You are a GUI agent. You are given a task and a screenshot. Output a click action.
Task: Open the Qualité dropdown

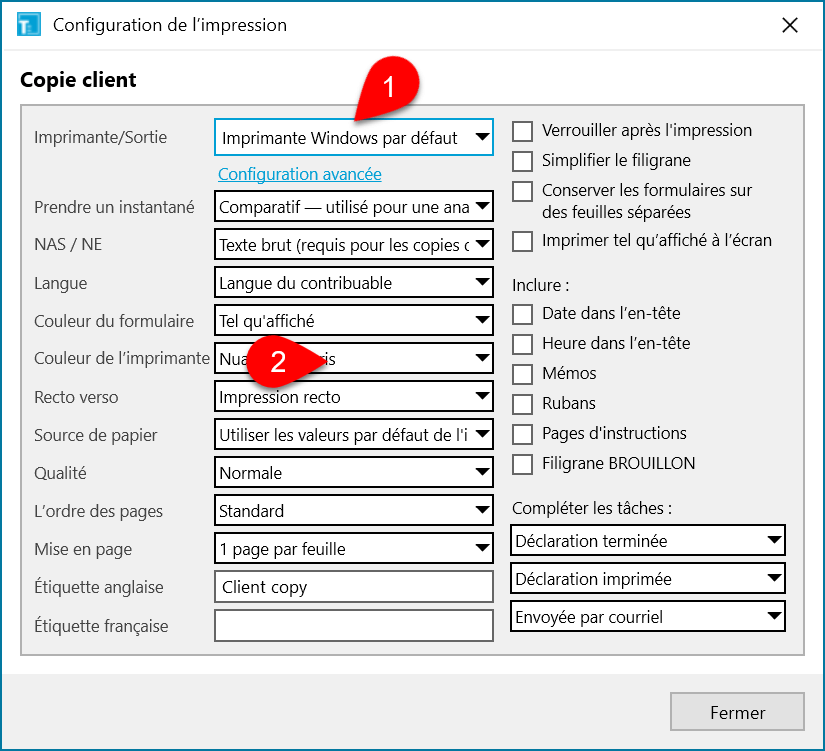354,473
